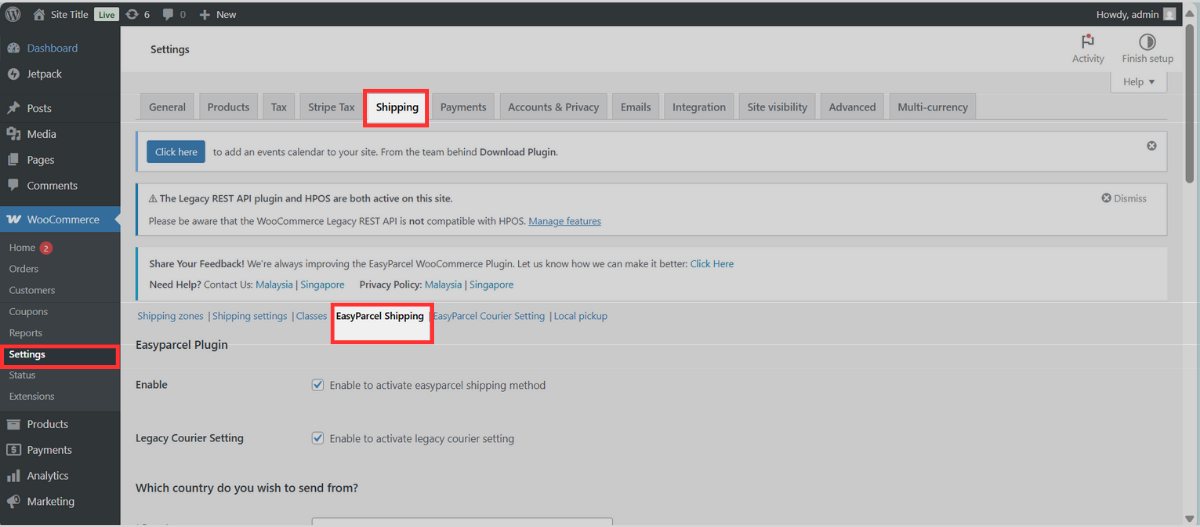The height and width of the screenshot is (527, 1200).
Task: Switch to the General settings tab
Action: point(167,107)
